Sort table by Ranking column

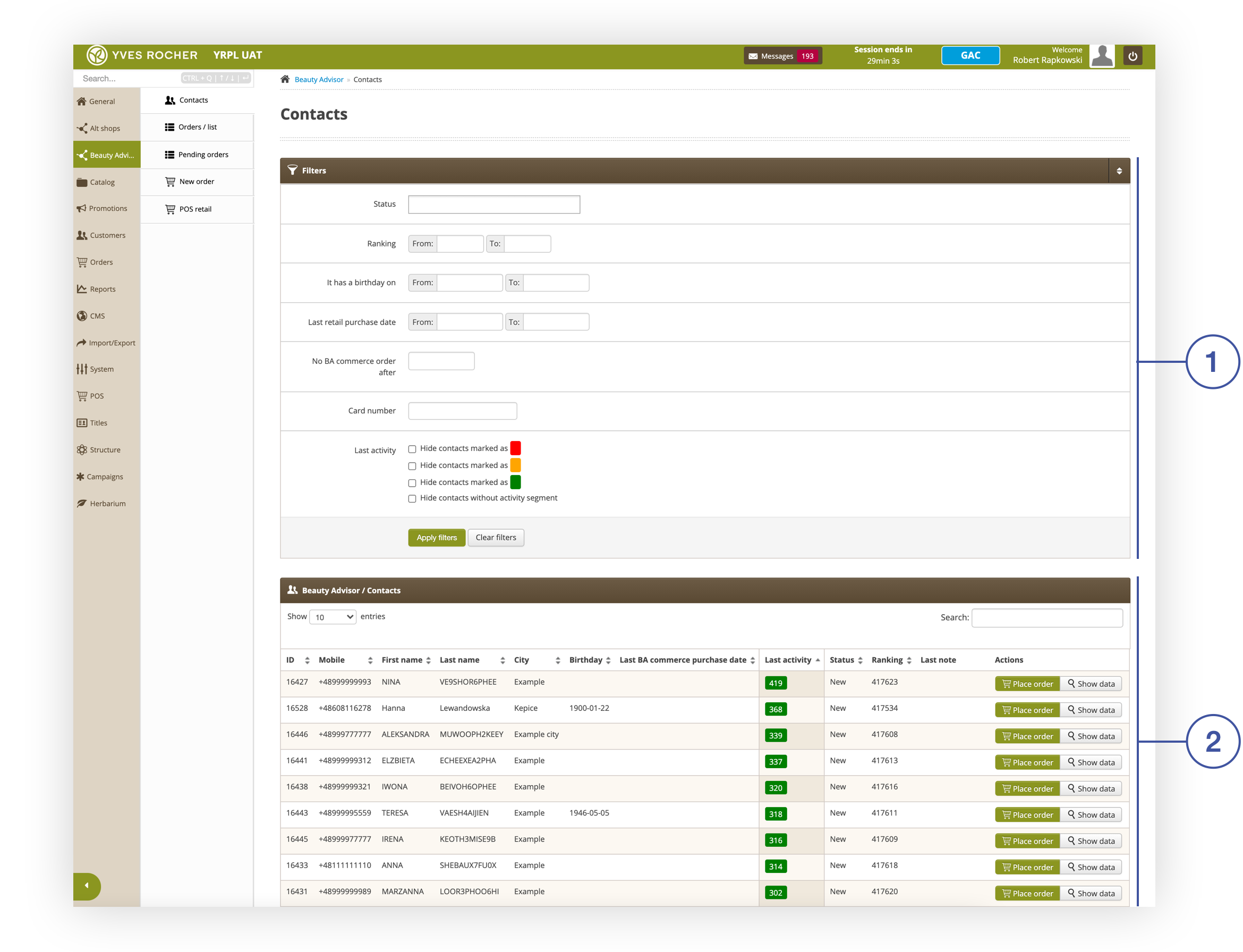point(891,660)
